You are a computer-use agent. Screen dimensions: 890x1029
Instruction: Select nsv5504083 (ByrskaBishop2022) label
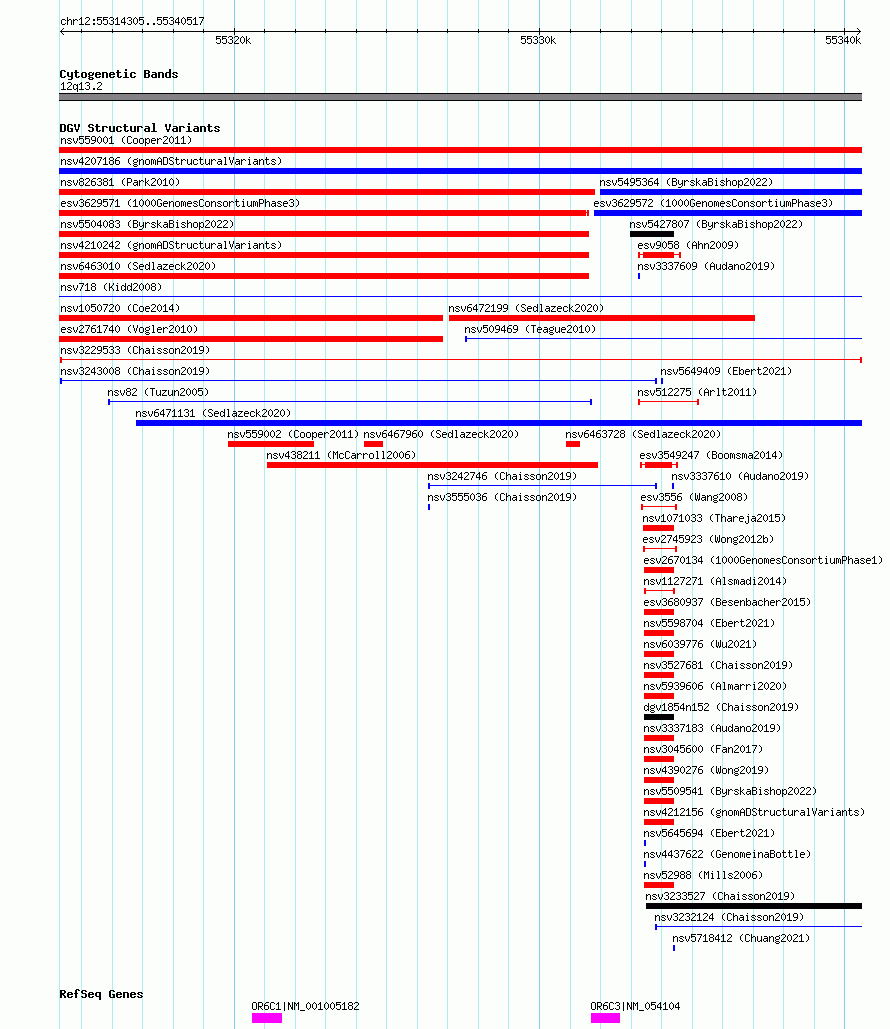click(x=147, y=224)
